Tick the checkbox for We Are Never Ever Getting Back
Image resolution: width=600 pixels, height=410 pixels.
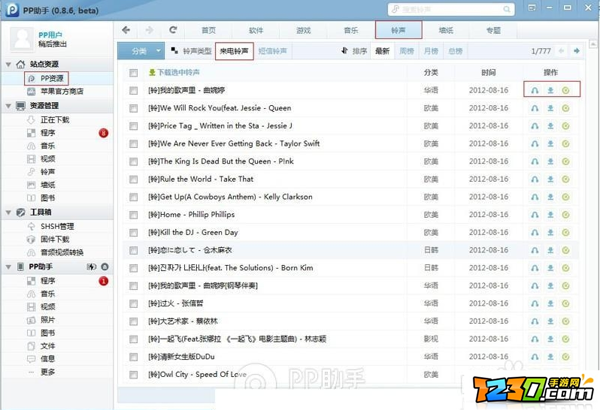tap(133, 144)
